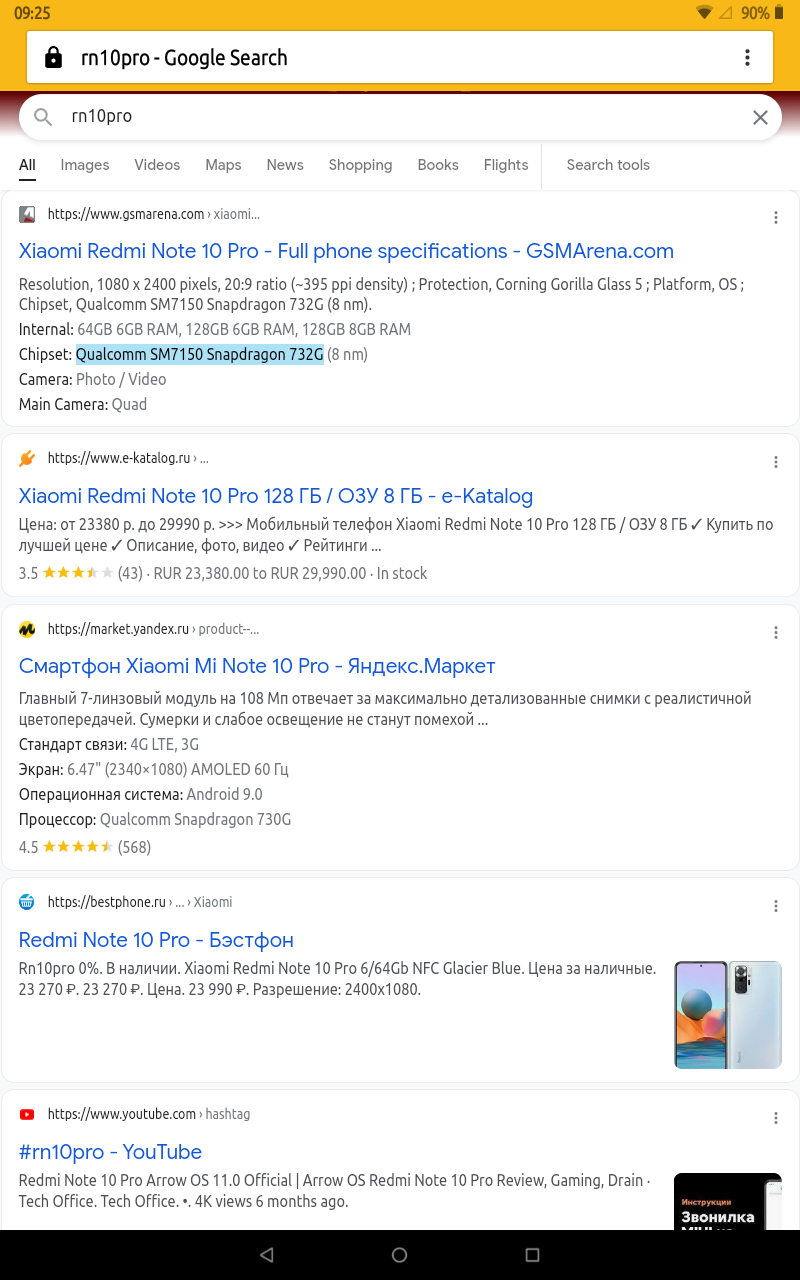The image size is (800, 1280).
Task: Tap the padlock site security icon
Action: (54, 58)
